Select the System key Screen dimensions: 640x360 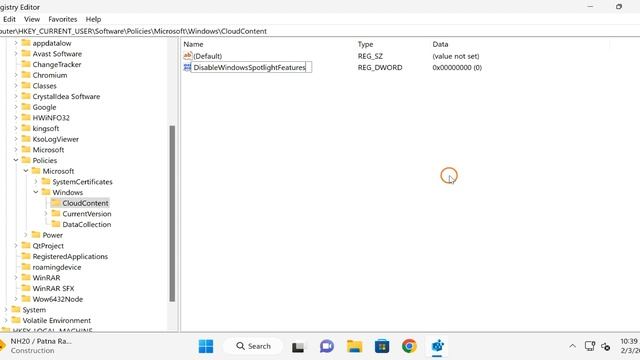point(34,309)
